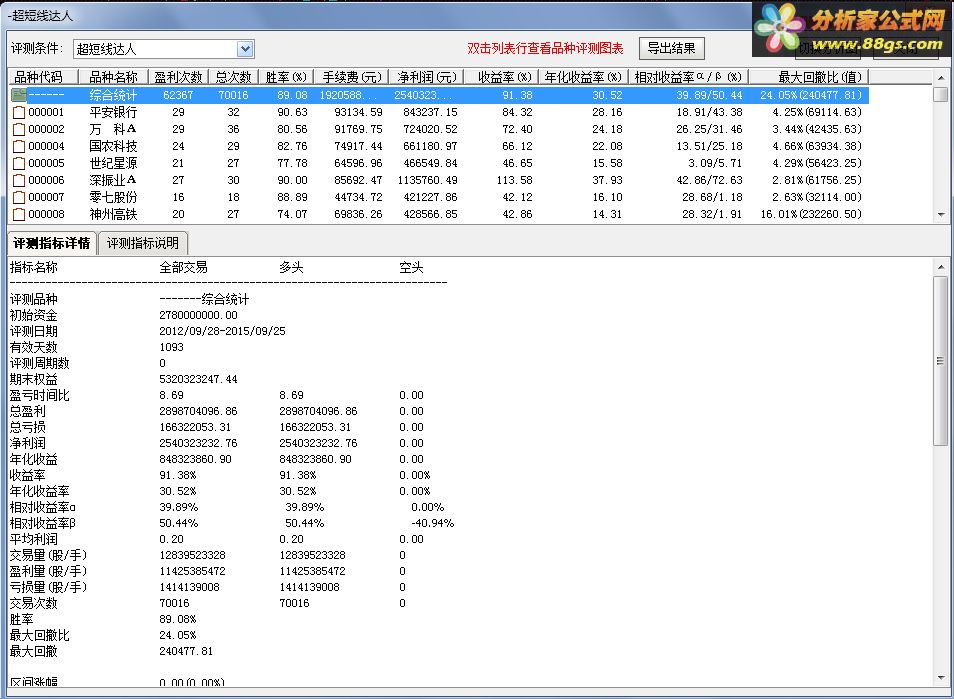Viewport: 954px width, 699px height.
Task: Click the 导出结果 button
Action: pos(672,48)
